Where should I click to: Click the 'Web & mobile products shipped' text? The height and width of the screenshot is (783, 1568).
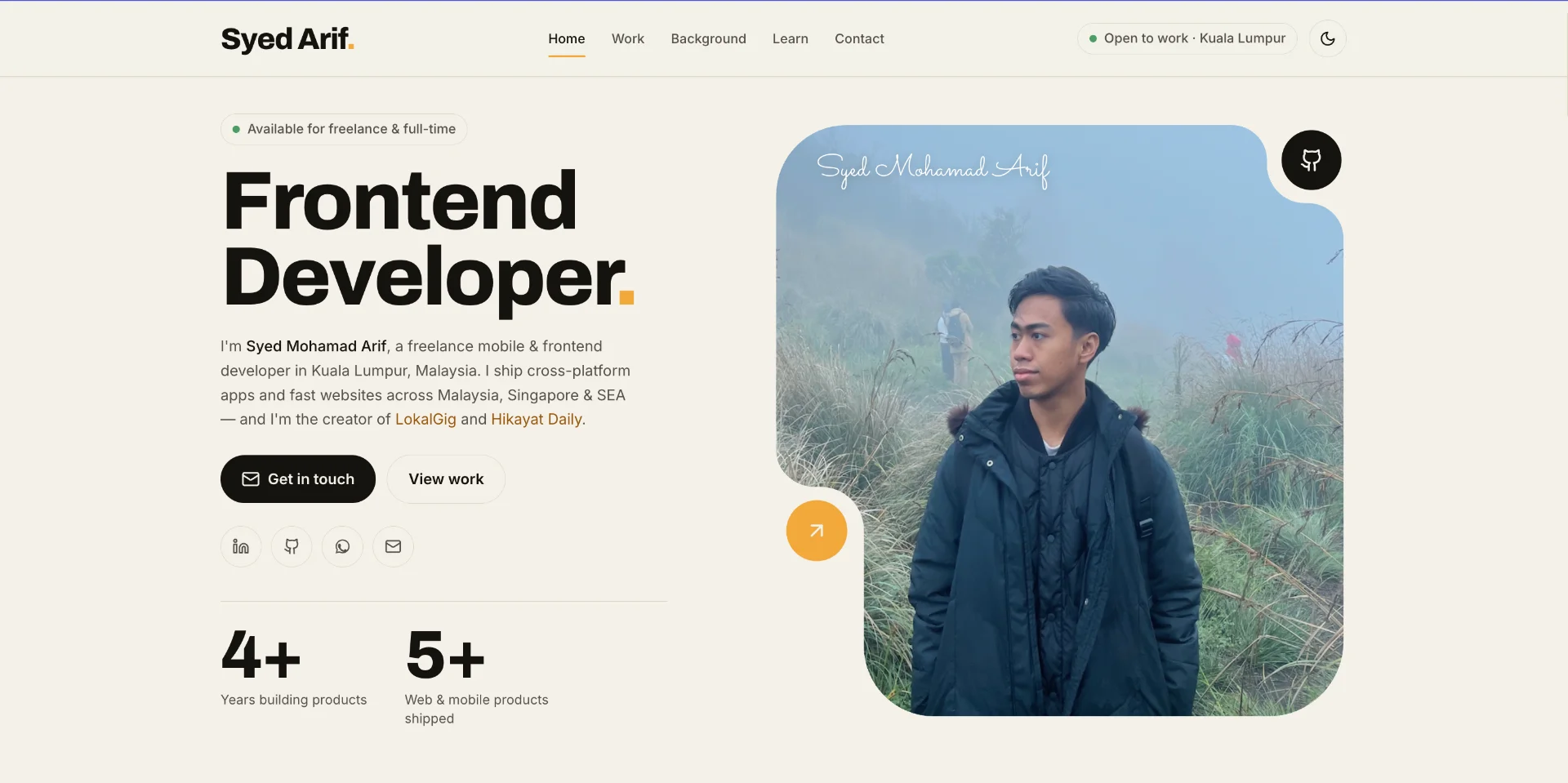[477, 709]
